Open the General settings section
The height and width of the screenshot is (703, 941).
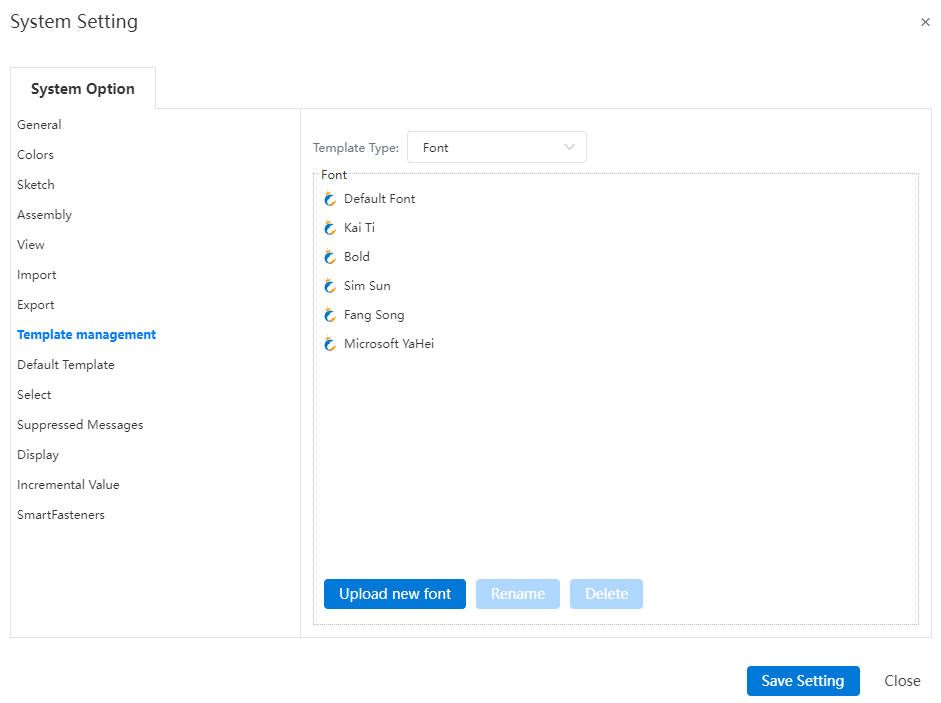click(x=39, y=125)
